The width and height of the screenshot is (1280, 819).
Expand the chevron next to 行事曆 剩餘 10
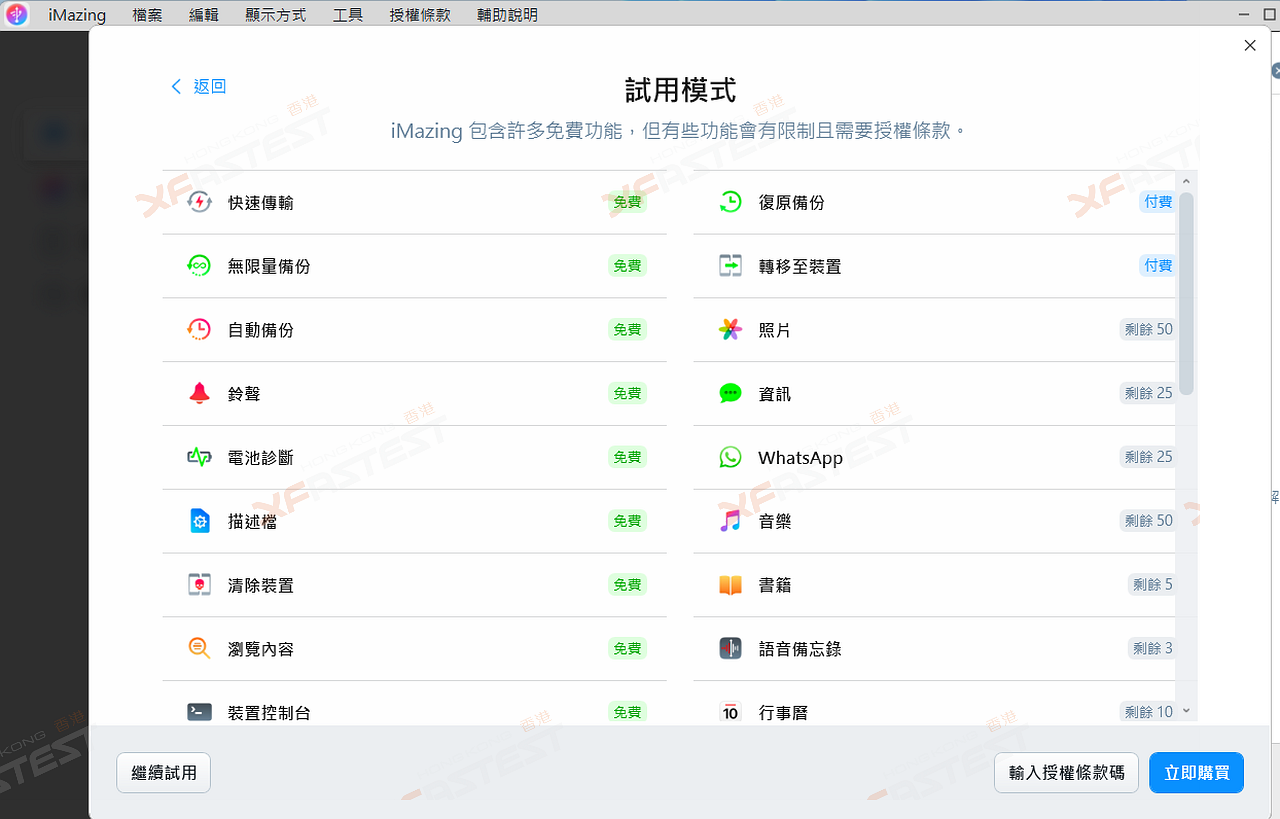coord(1184,711)
